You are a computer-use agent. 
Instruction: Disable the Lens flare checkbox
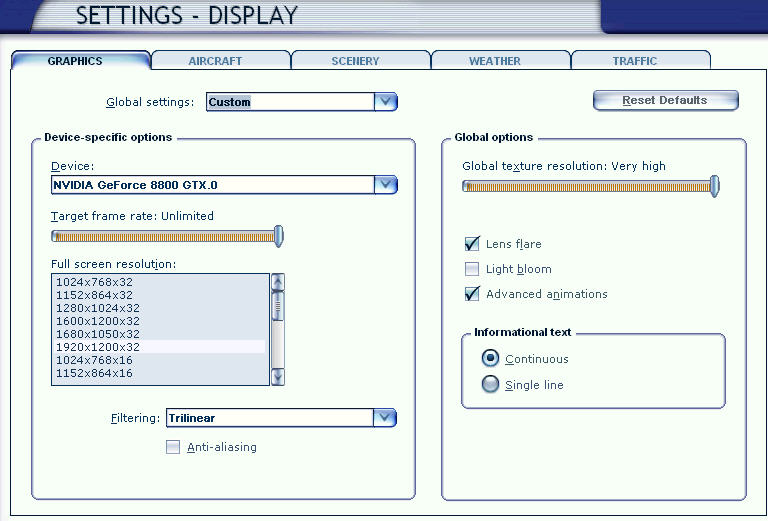[473, 244]
